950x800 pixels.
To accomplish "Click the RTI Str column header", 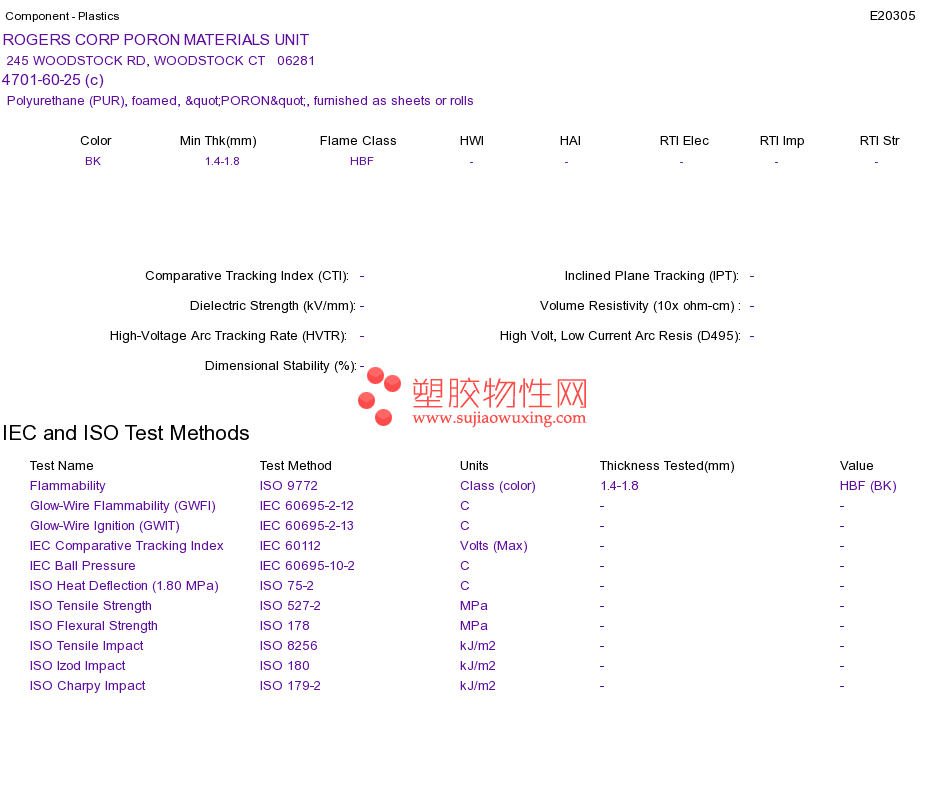I will [879, 141].
